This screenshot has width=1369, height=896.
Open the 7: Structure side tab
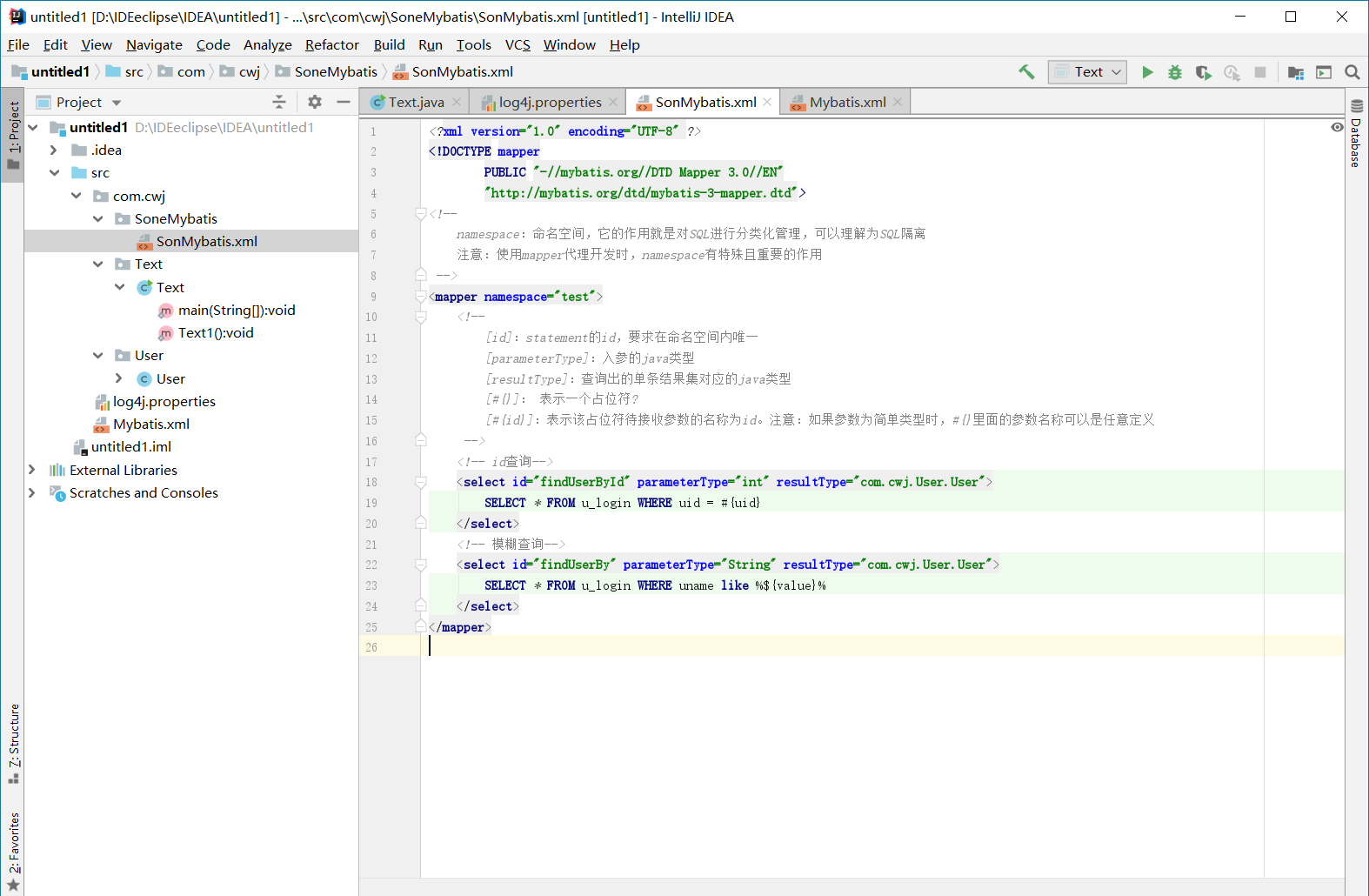tap(13, 743)
